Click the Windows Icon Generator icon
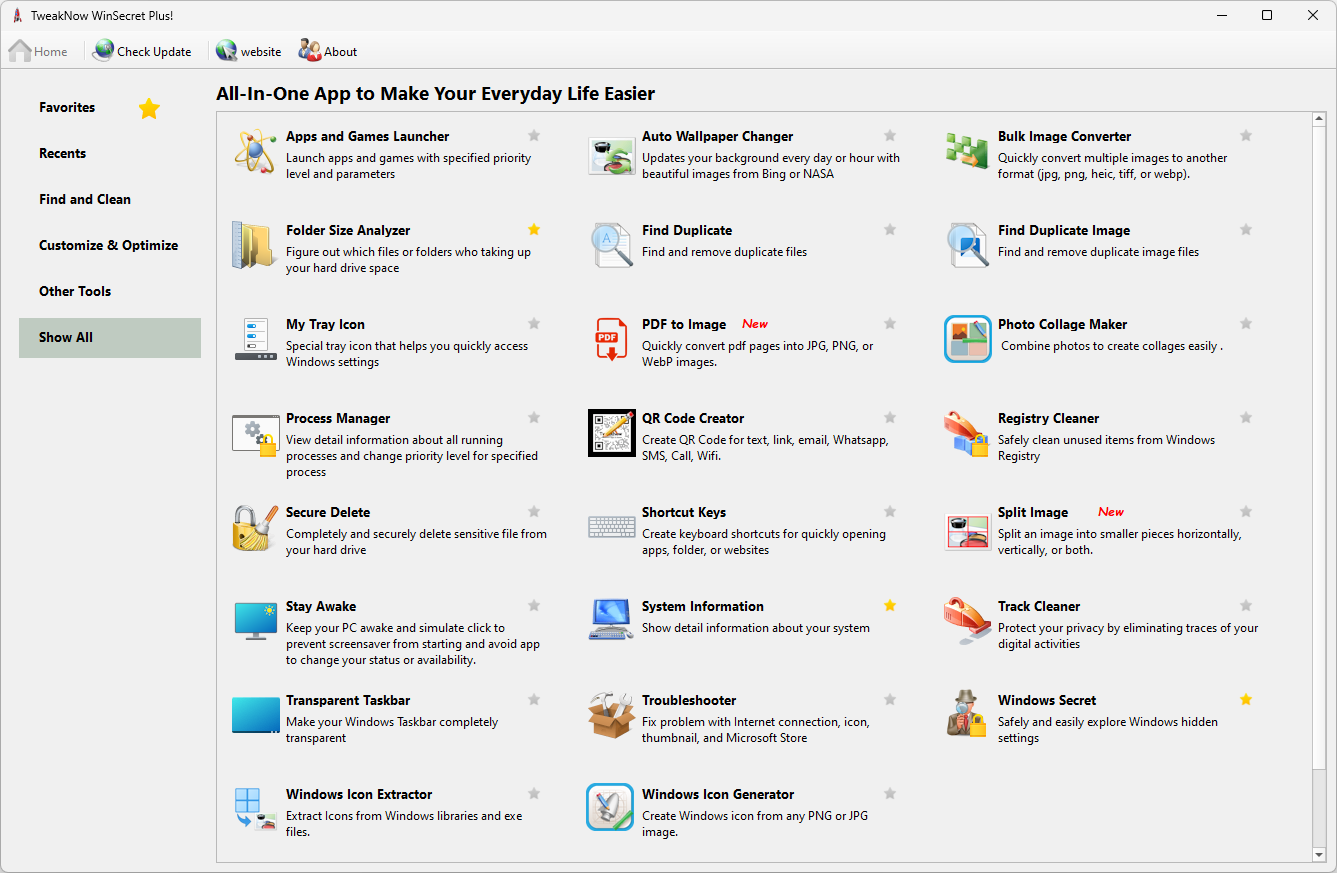Image resolution: width=1337 pixels, height=873 pixels. 611,807
